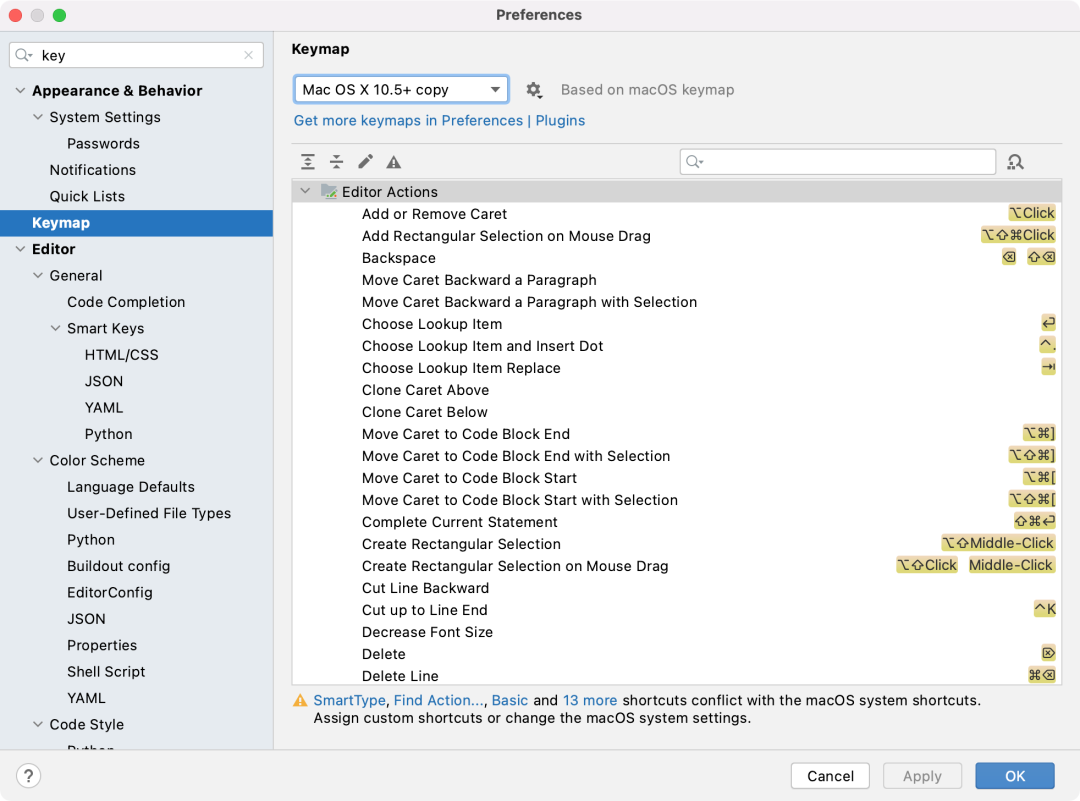Viewport: 1080px width, 801px height.
Task: Collapse the Editor Actions group
Action: [x=305, y=191]
